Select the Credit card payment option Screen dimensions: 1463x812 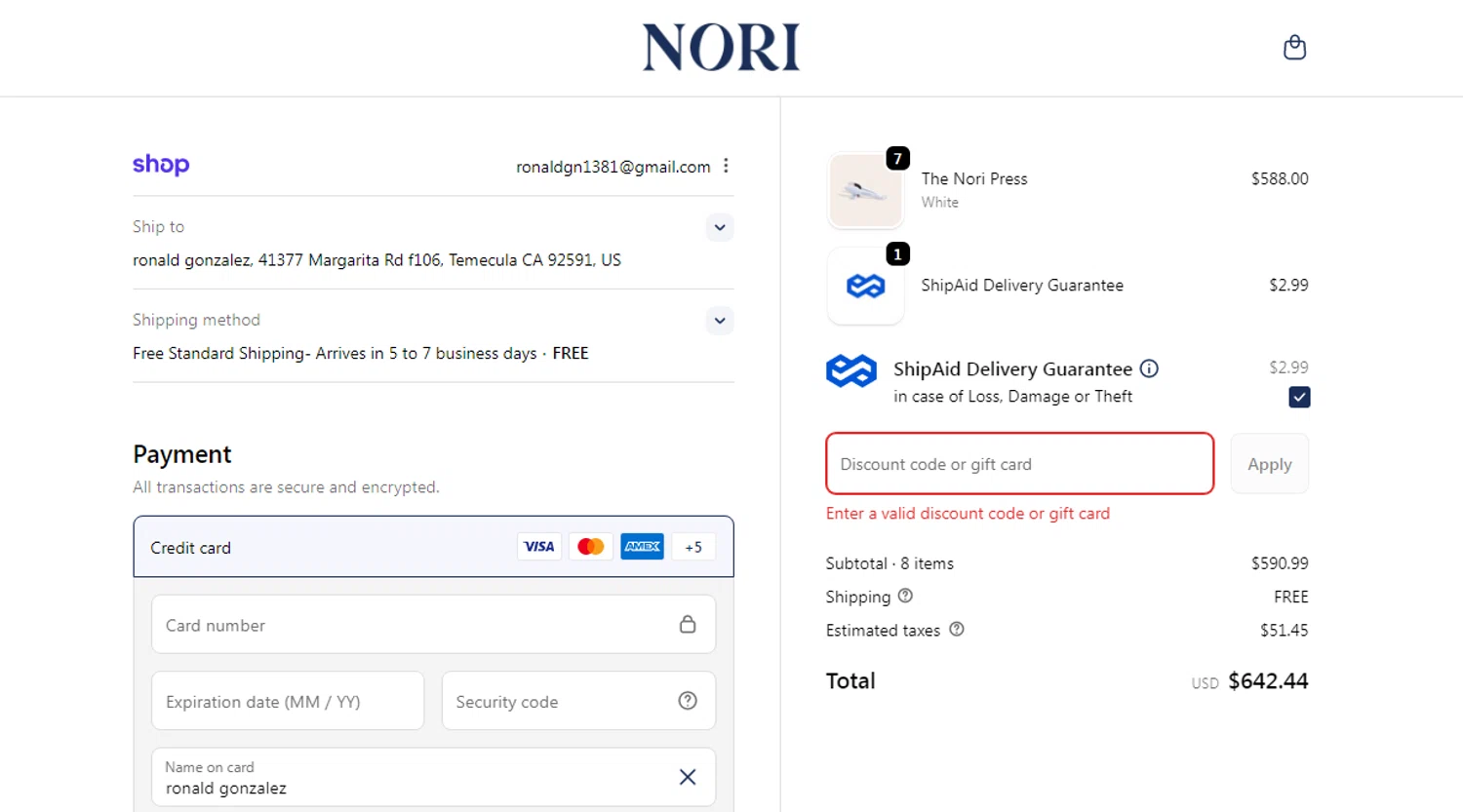point(433,547)
